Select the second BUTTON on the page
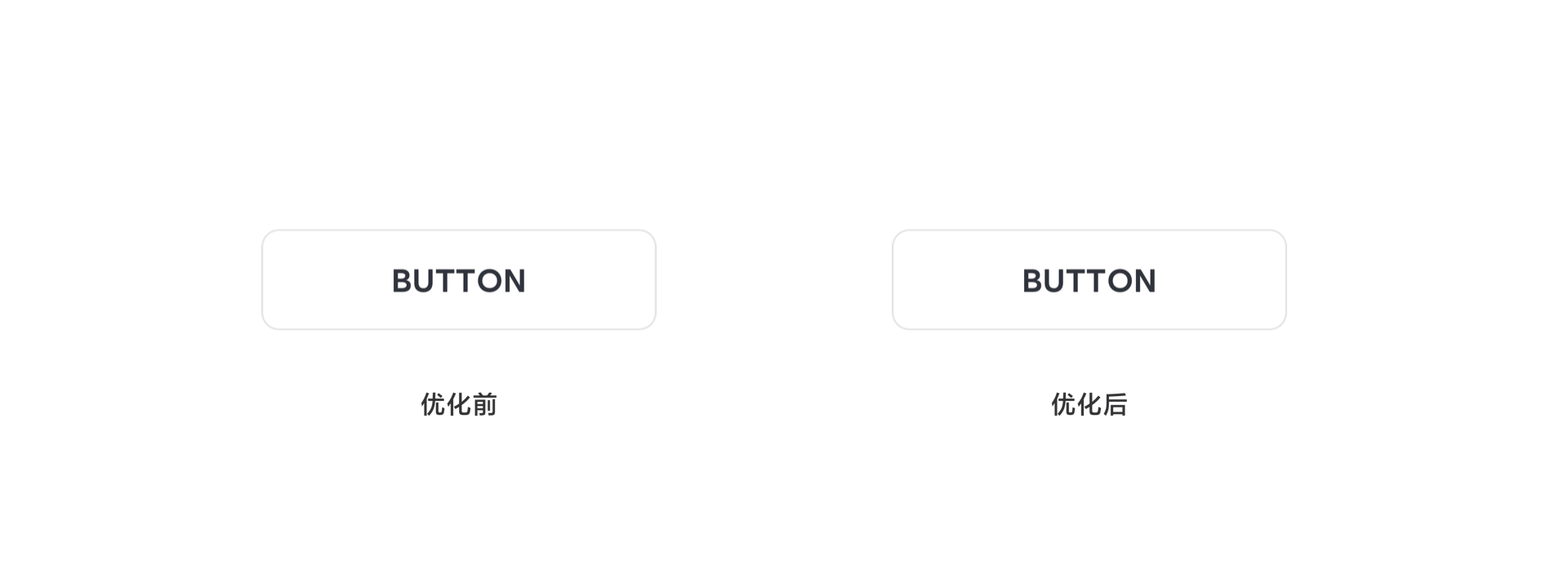Image resolution: width=1568 pixels, height=588 pixels. point(1089,280)
